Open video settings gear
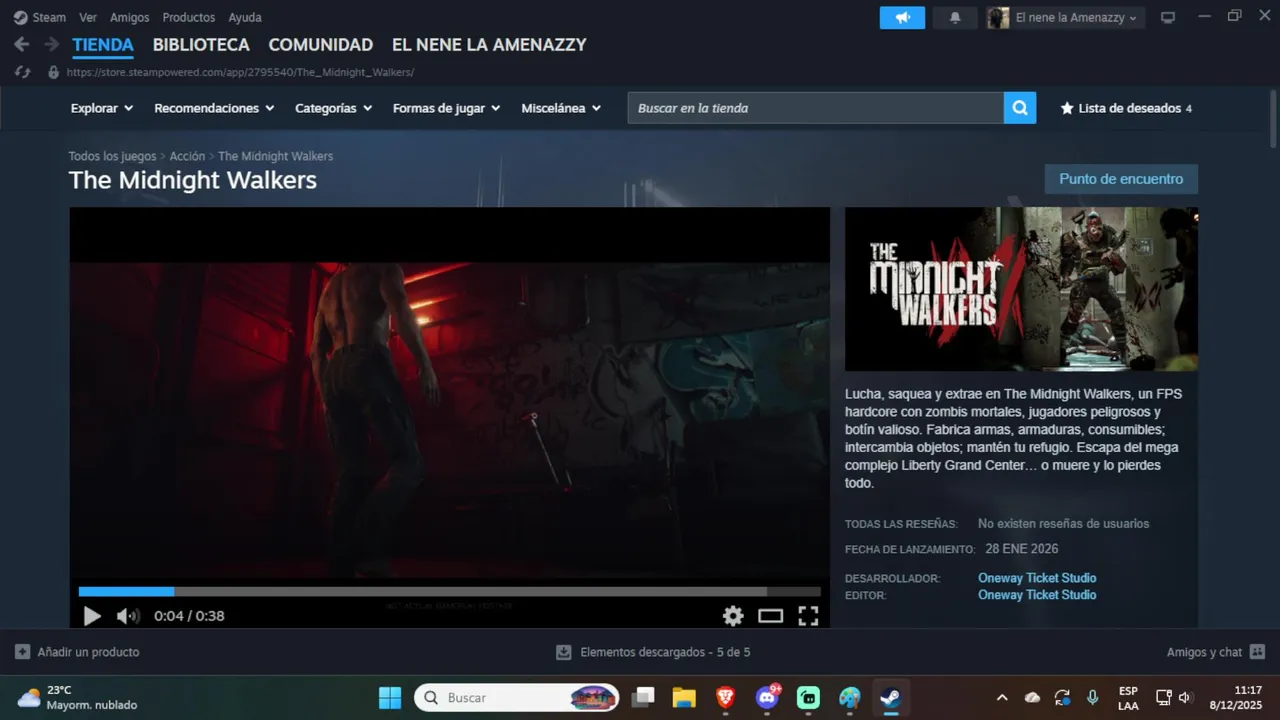This screenshot has height=720, width=1280. coord(733,616)
